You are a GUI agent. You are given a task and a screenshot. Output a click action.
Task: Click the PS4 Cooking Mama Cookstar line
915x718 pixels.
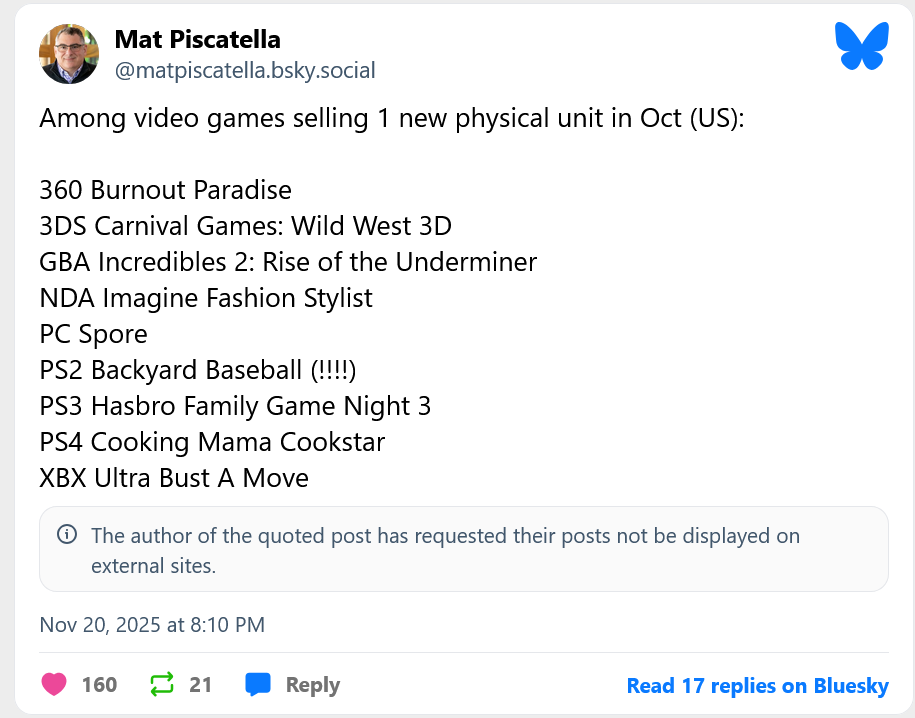coord(212,442)
